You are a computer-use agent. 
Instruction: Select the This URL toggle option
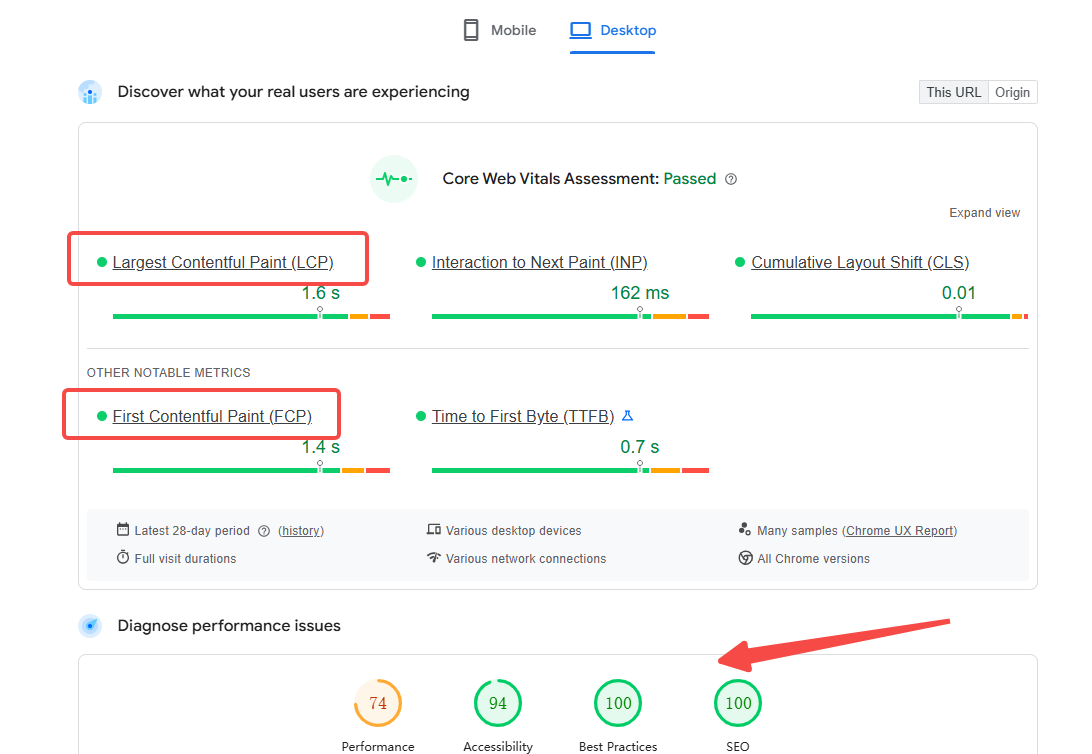point(953,92)
